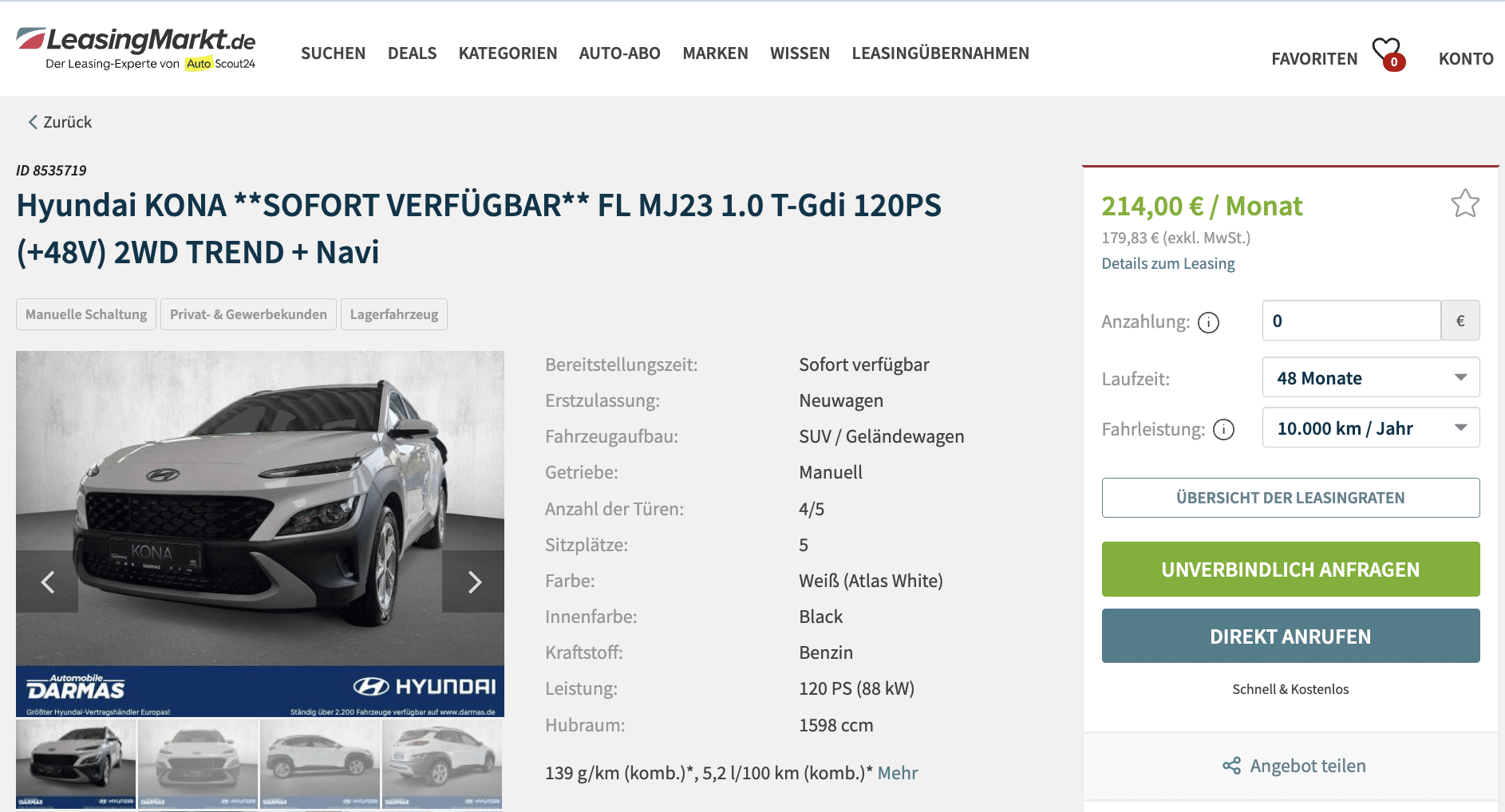Click the 1598 ccm value
This screenshot has height=812, width=1505.
click(836, 725)
